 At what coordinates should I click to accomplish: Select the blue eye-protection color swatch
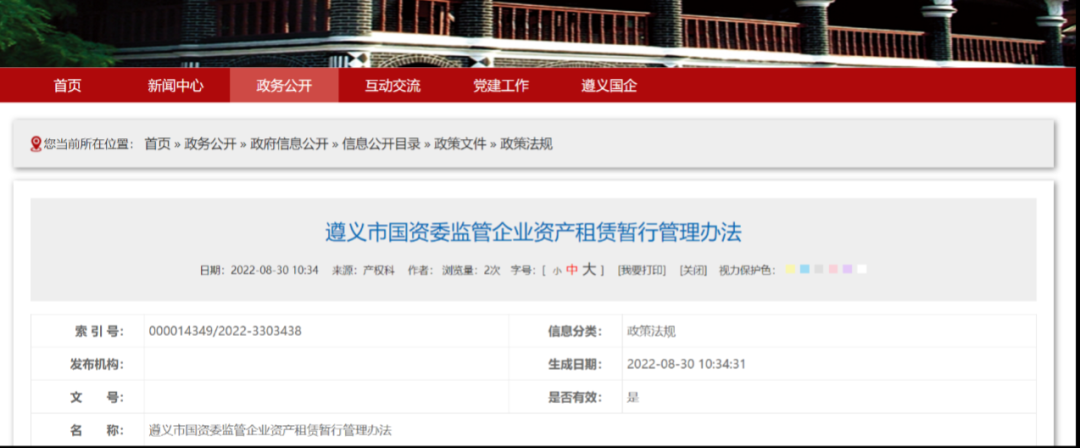(x=804, y=270)
